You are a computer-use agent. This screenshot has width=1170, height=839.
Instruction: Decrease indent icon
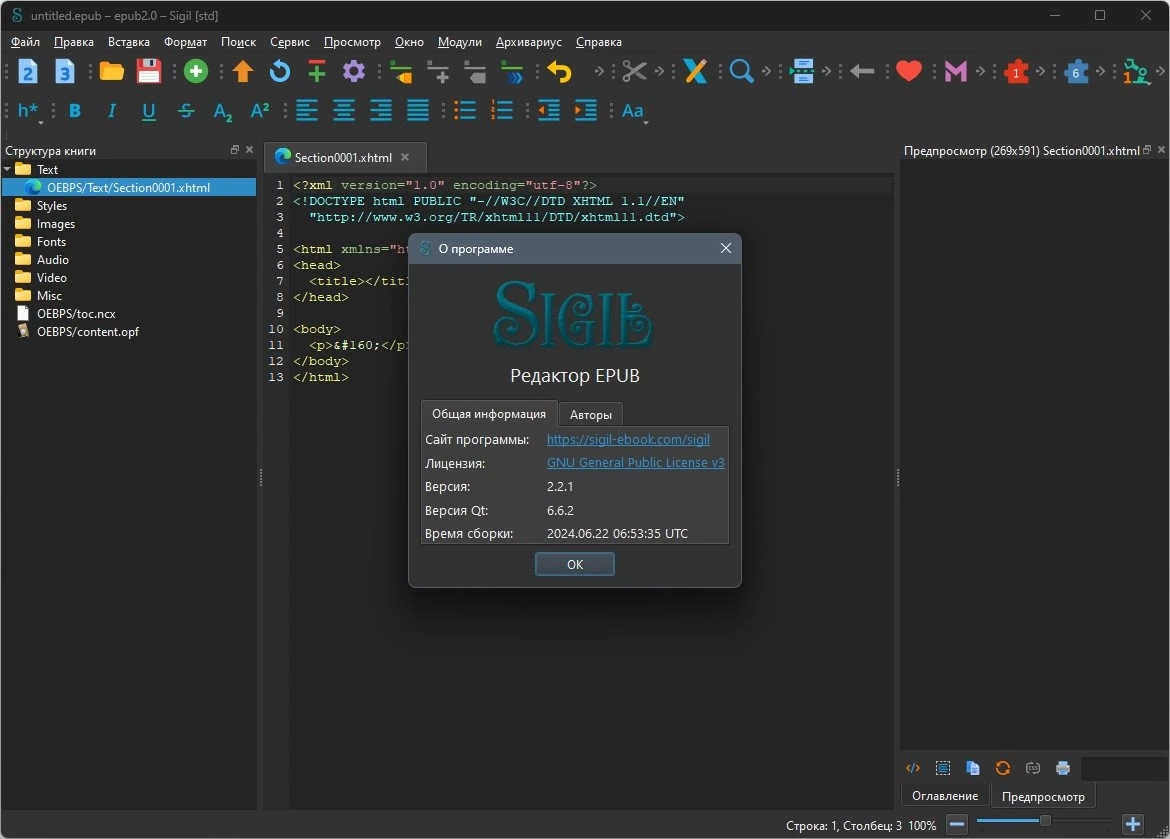pyautogui.click(x=548, y=111)
